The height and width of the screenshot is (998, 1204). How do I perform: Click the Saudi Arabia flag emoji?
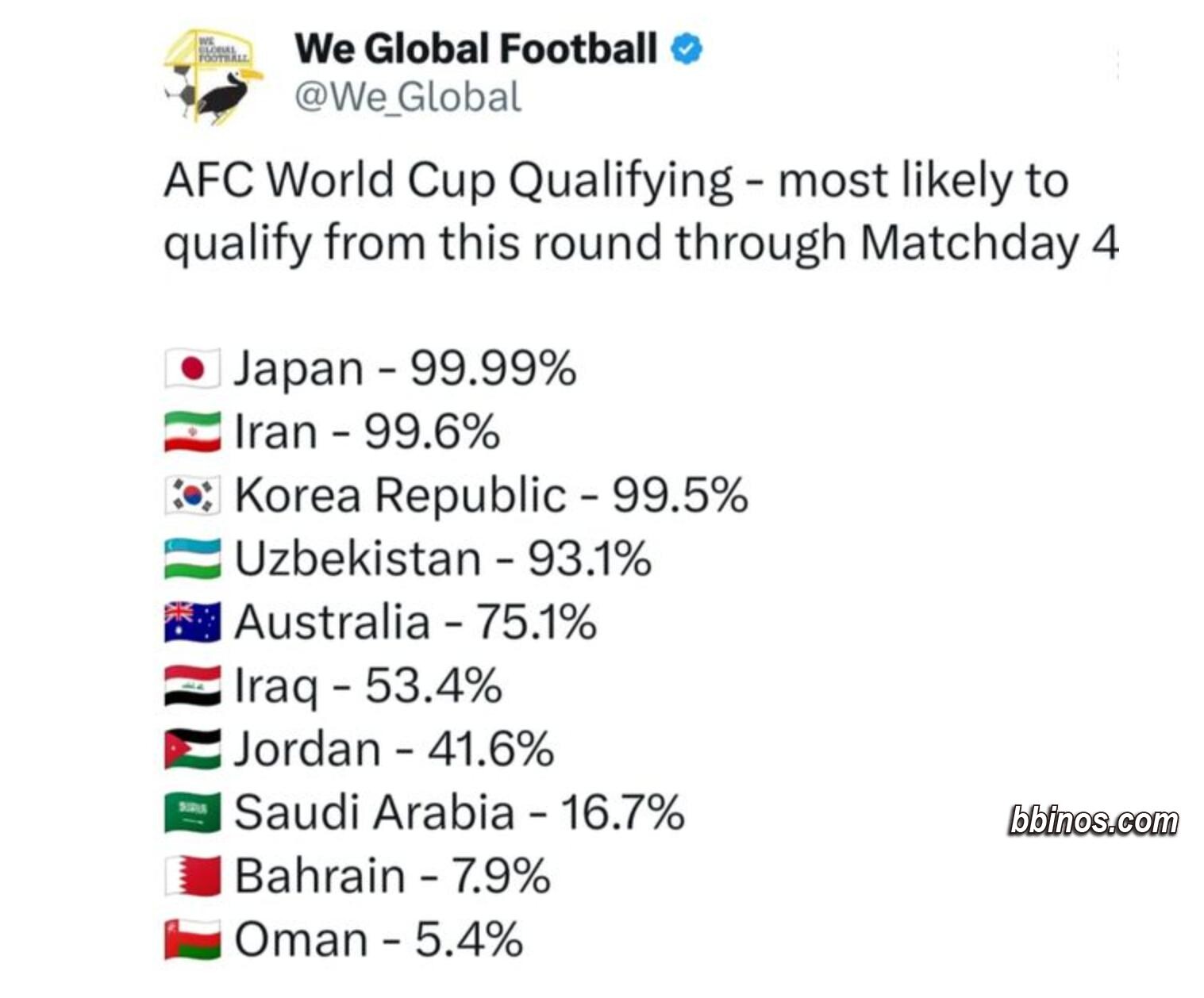[193, 813]
